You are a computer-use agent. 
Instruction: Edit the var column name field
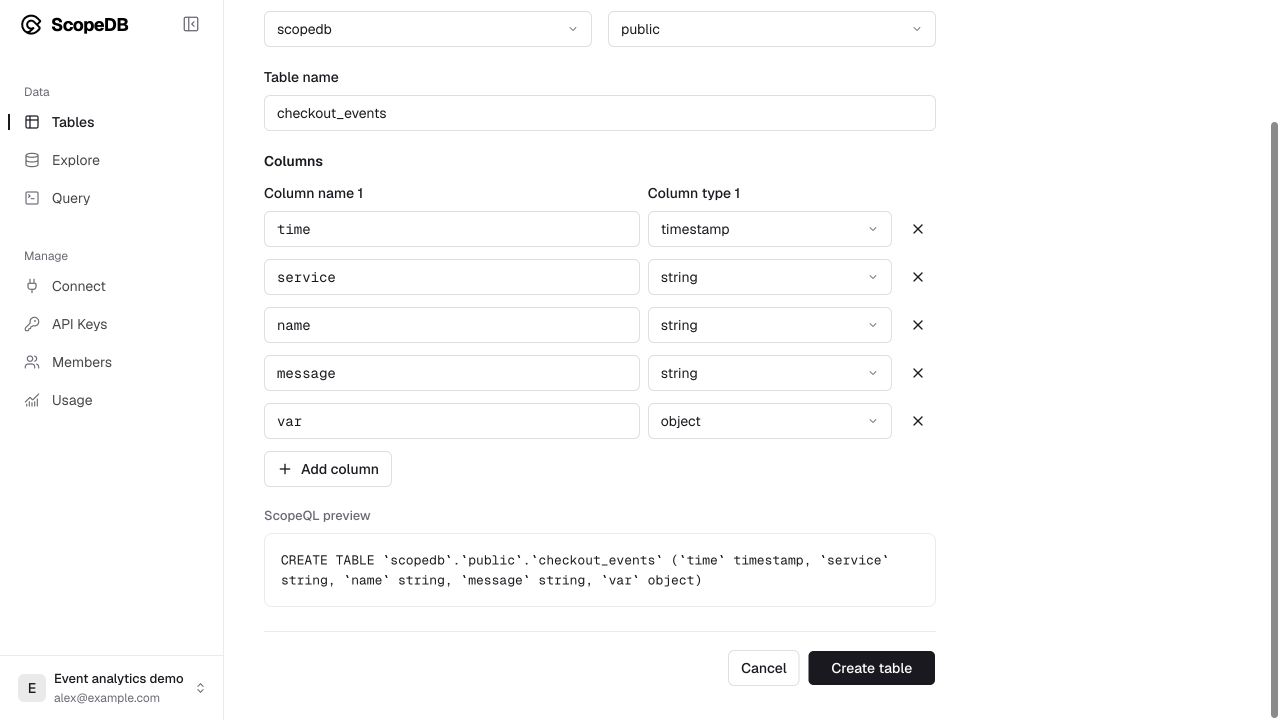(452, 421)
